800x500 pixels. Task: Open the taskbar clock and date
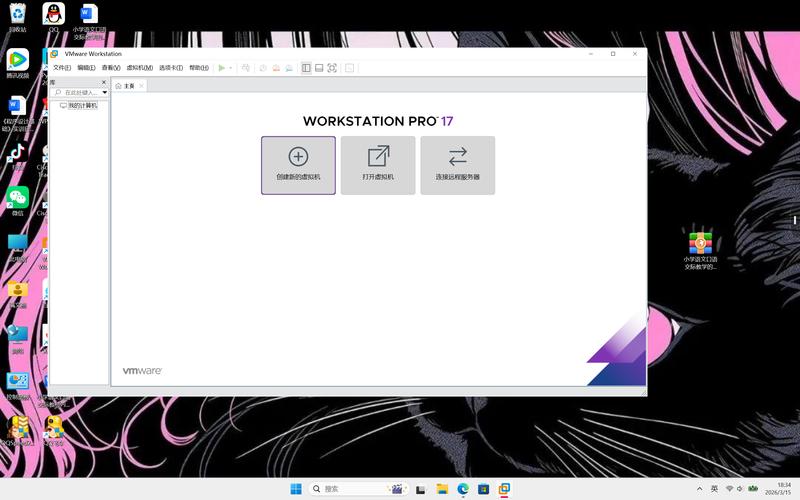[x=778, y=489]
